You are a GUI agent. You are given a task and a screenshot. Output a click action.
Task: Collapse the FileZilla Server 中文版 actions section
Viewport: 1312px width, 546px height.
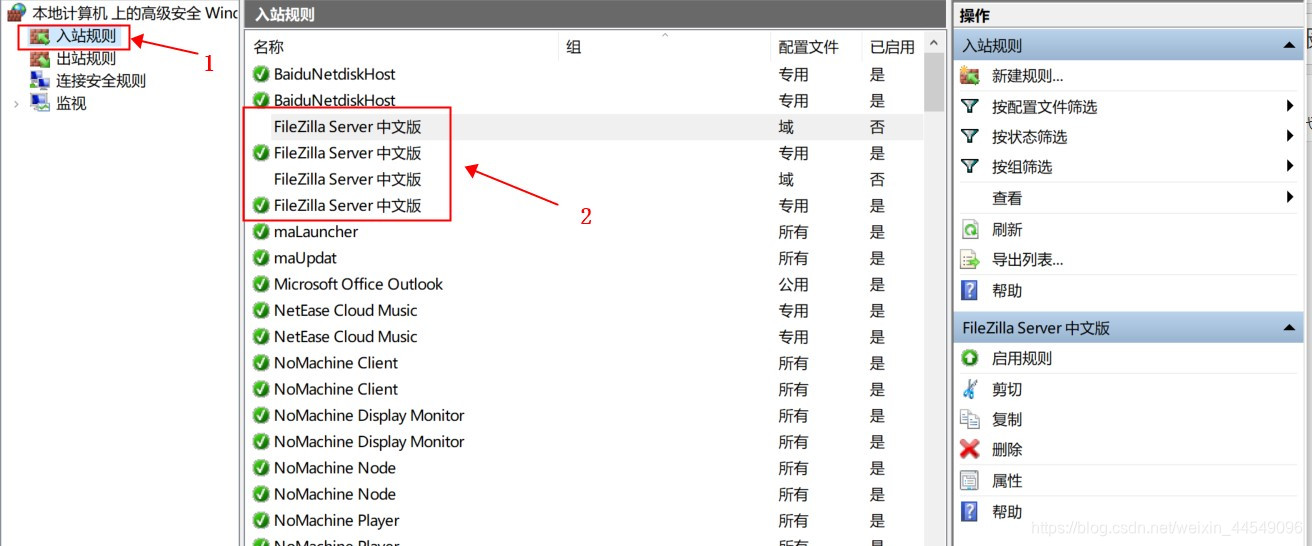[1290, 328]
